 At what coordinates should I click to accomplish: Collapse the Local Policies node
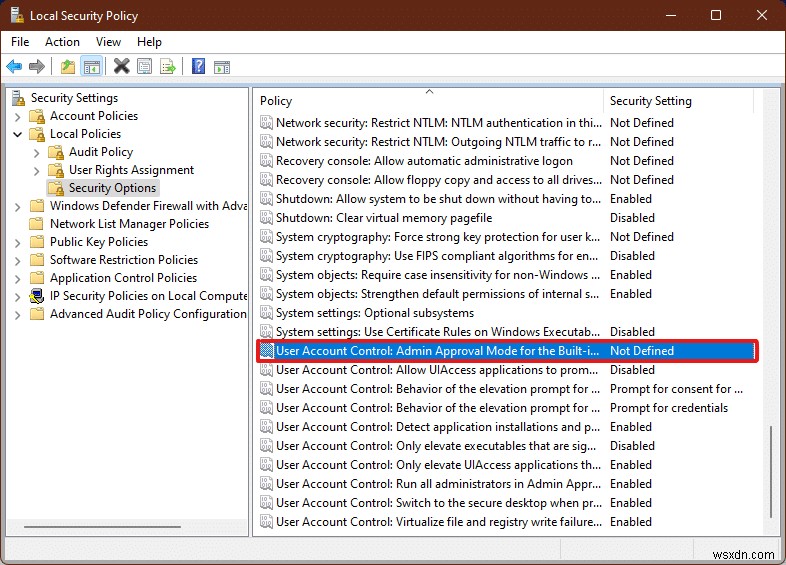click(18, 134)
